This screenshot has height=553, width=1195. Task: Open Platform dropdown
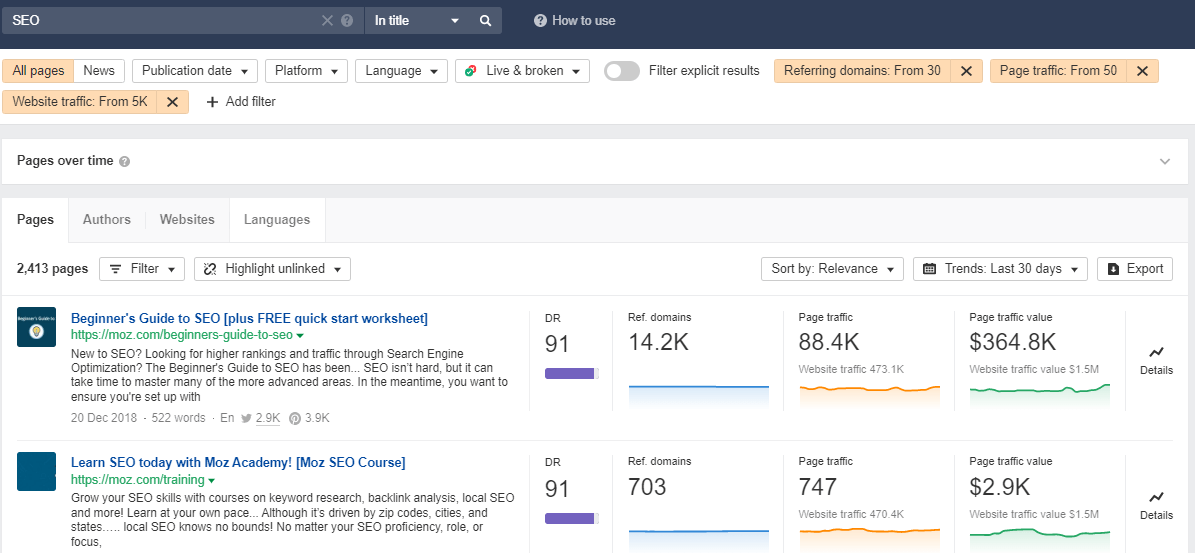[x=306, y=71]
